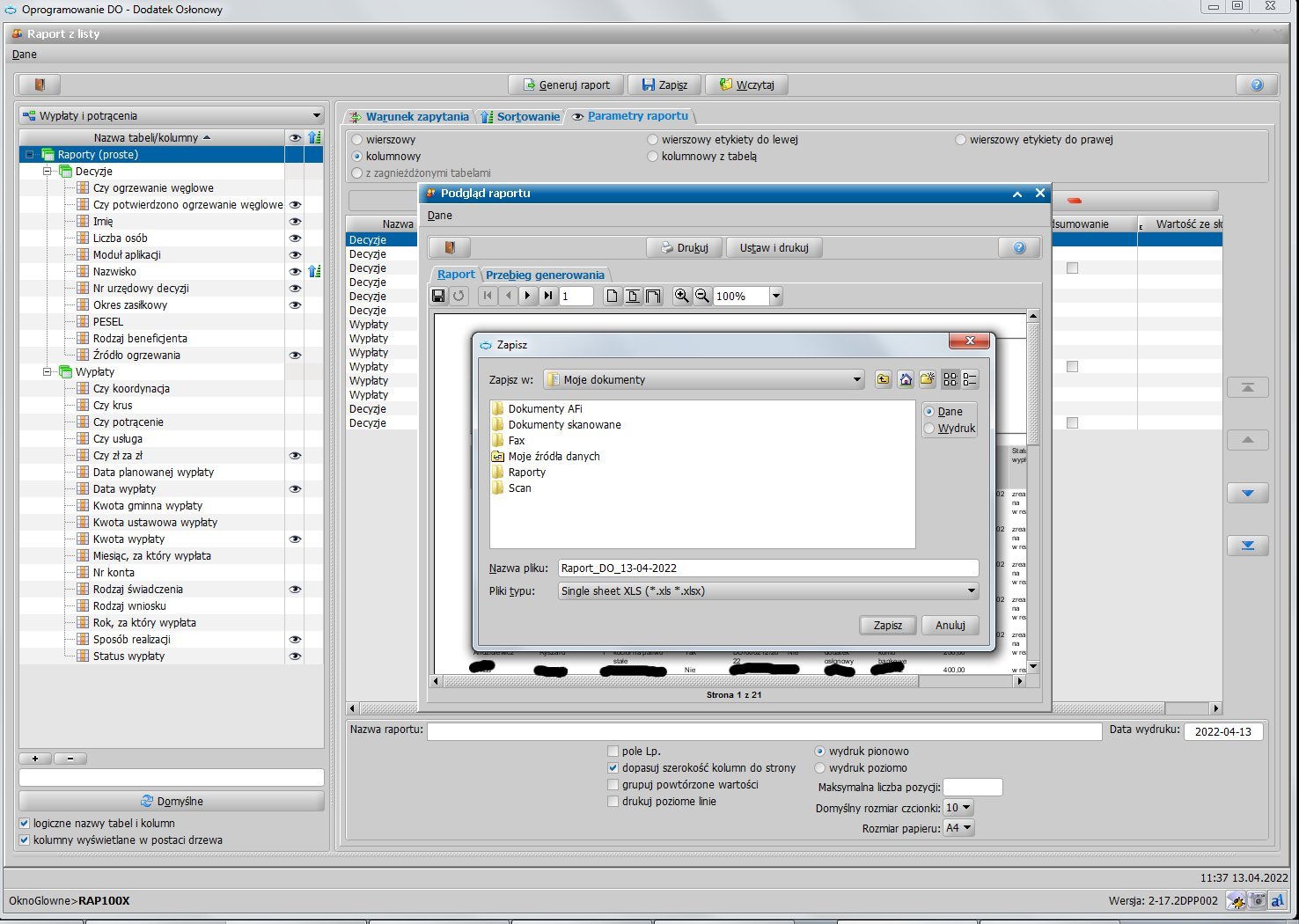Image resolution: width=1299 pixels, height=924 pixels.
Task: Create new folder in Zapisz dialog
Action: coord(928,379)
